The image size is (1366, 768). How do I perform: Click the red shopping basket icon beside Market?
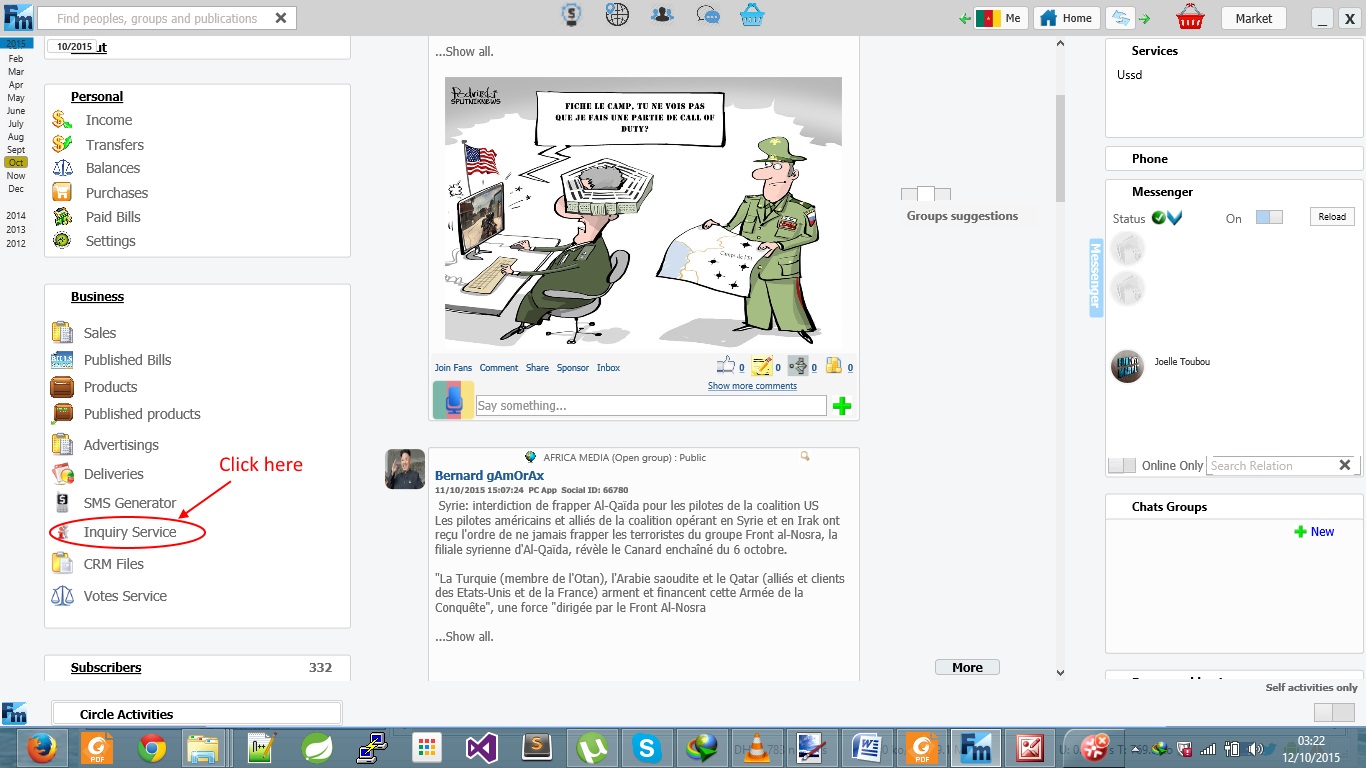pyautogui.click(x=1190, y=17)
